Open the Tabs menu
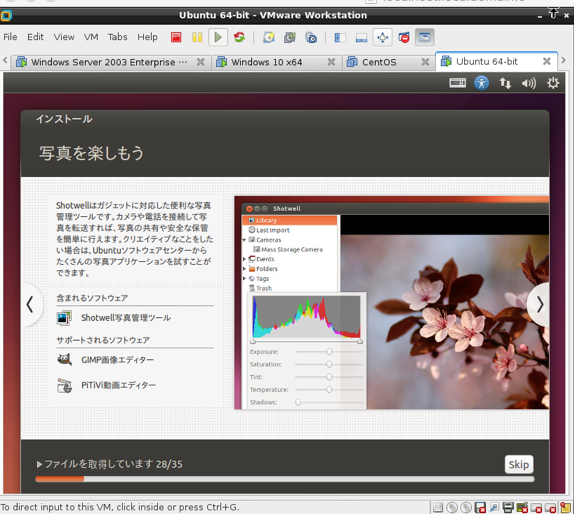 click(118, 37)
